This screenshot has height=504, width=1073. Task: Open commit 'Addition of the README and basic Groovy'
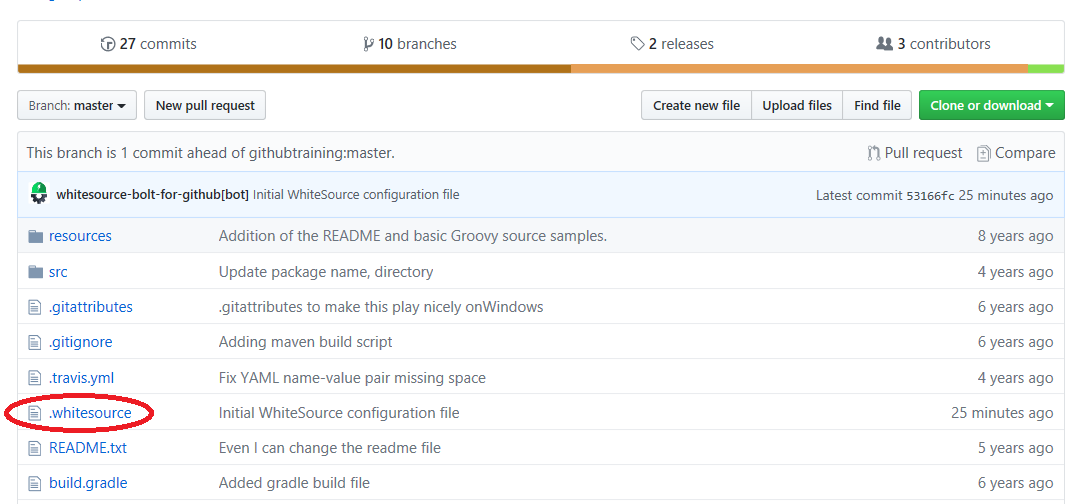pos(413,236)
